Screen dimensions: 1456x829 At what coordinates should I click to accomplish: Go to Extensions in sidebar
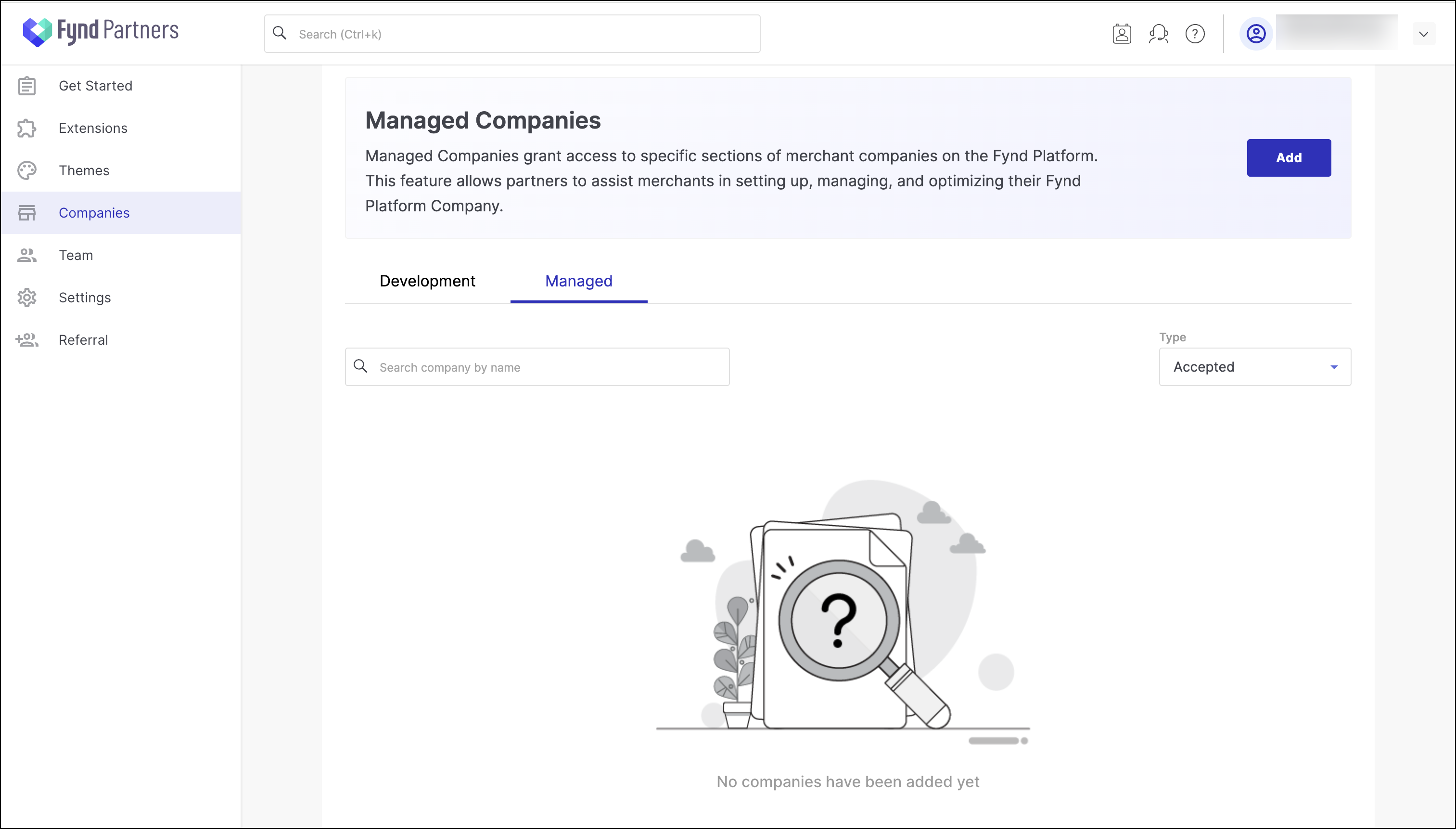(121, 128)
